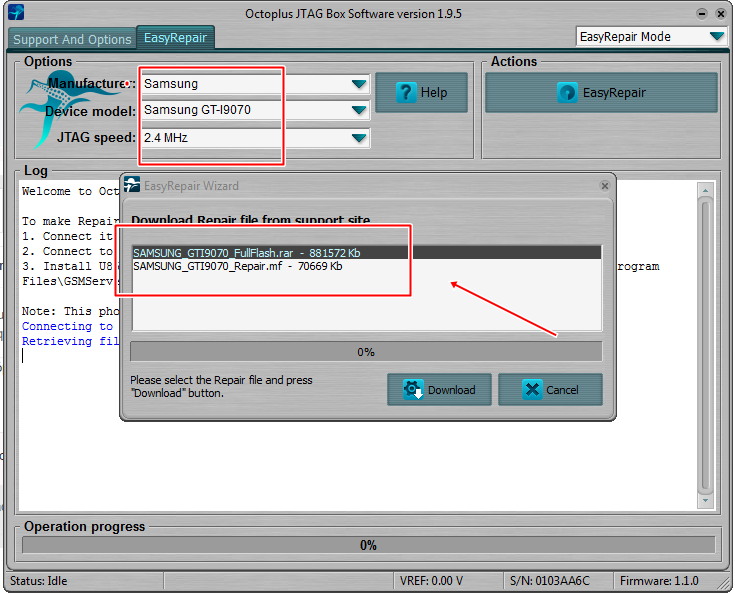This screenshot has height=595, width=735.
Task: Click the 'Connecting to' log line
Action: click(68, 326)
